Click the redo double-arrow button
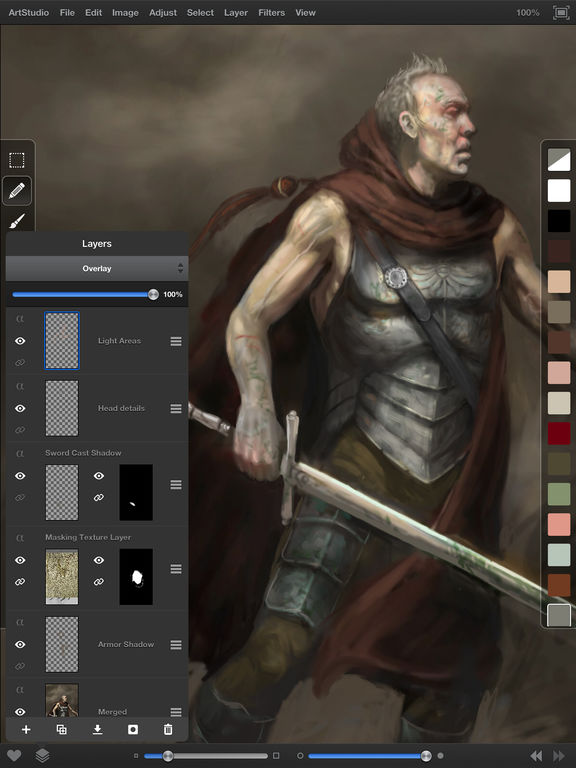 (558, 755)
